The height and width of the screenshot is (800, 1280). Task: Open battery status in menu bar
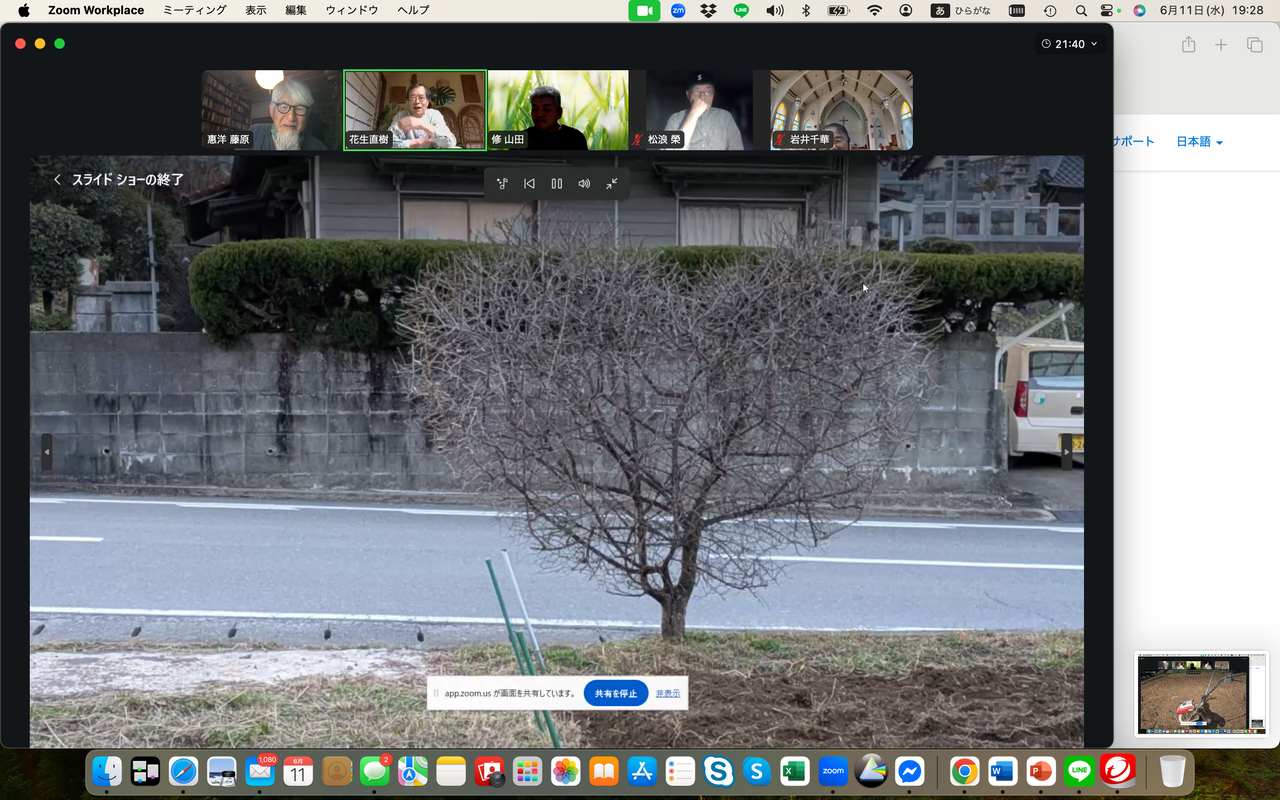coord(839,10)
